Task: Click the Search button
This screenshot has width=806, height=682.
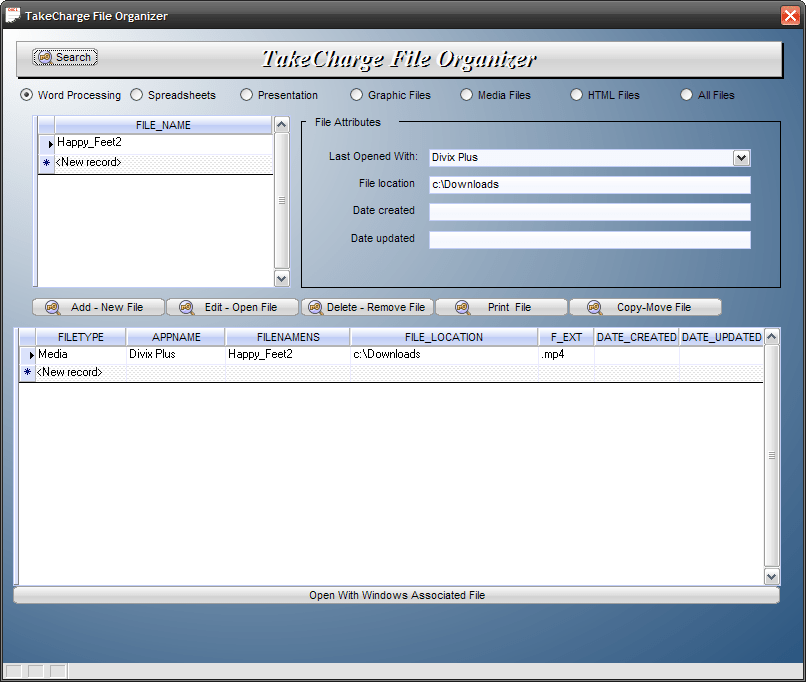Action: (64, 57)
